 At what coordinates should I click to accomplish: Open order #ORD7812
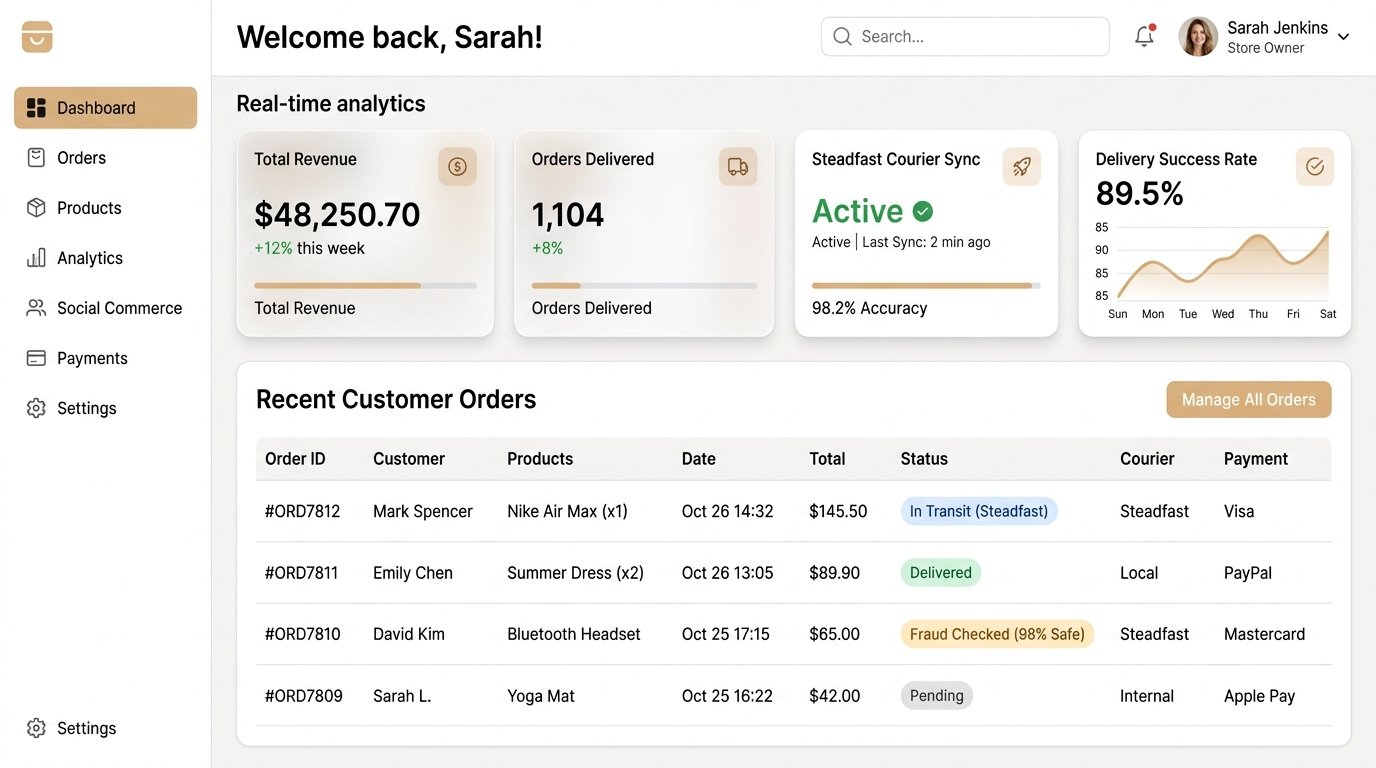click(303, 511)
